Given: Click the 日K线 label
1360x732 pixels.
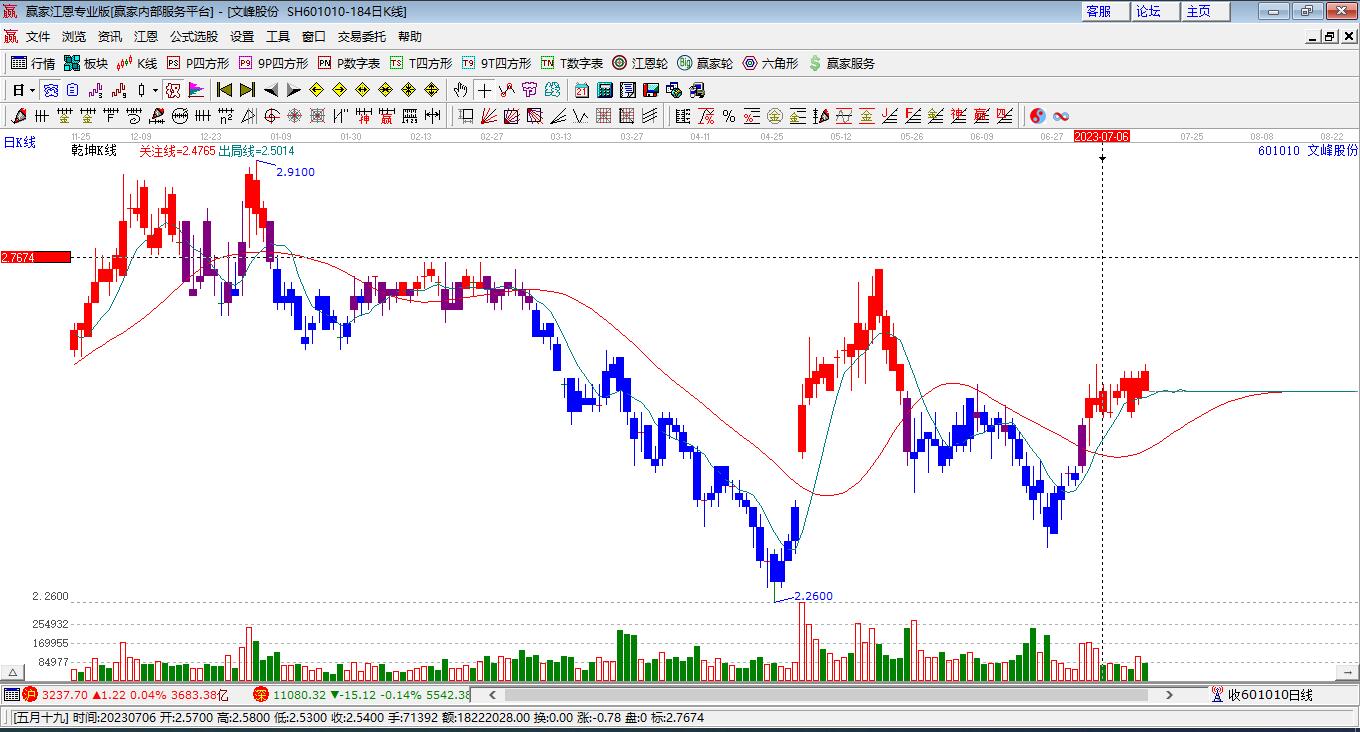Looking at the screenshot, I should tap(19, 142).
